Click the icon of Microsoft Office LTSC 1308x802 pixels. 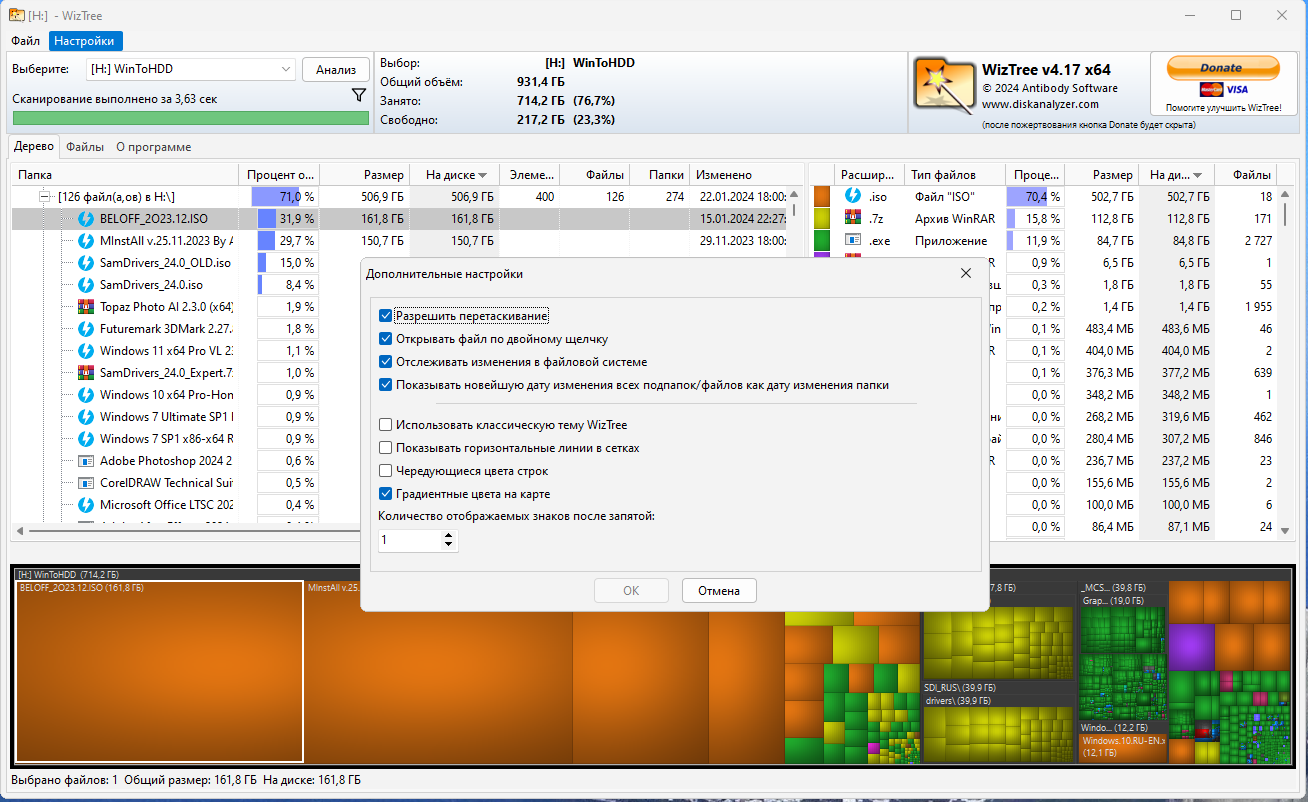pos(86,505)
